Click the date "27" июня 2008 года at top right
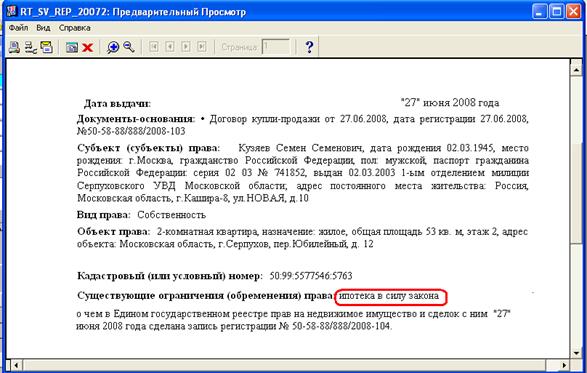 coord(450,103)
